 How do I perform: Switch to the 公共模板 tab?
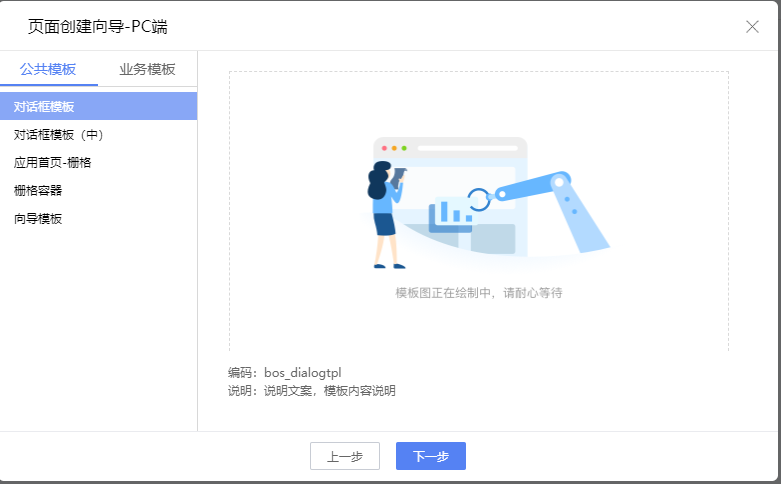[x=48, y=69]
